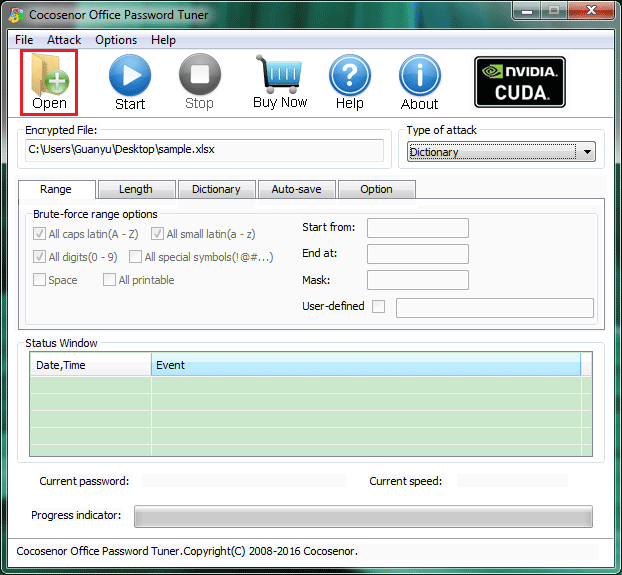This screenshot has height=575, width=622.
Task: Enable the User-defined checkbox
Action: [x=378, y=306]
